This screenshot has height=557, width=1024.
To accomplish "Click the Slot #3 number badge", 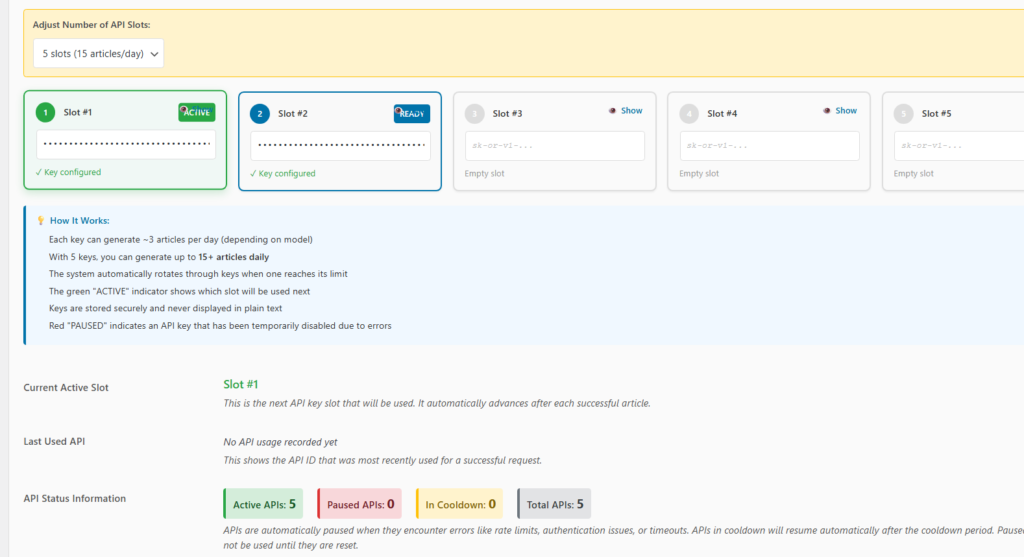I will click(x=474, y=114).
